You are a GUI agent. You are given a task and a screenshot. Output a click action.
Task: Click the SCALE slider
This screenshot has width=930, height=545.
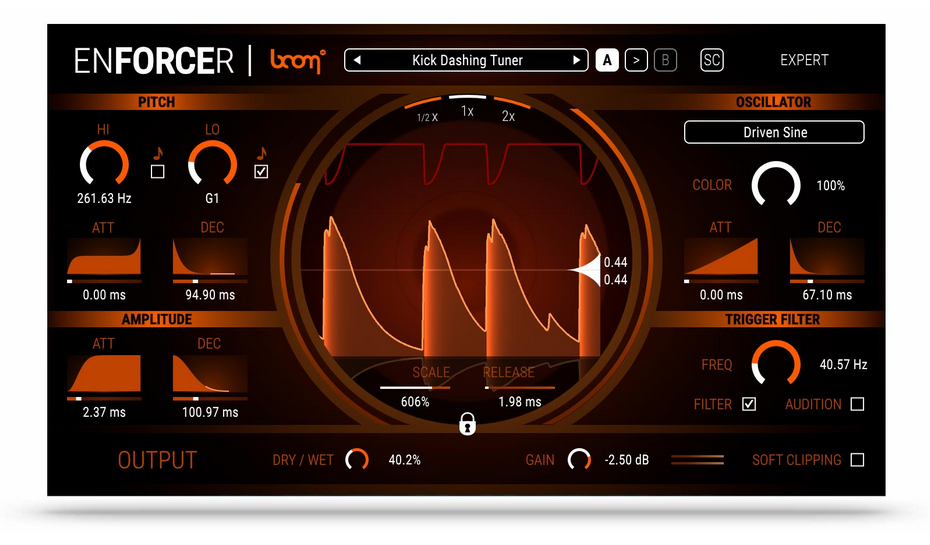pos(415,388)
